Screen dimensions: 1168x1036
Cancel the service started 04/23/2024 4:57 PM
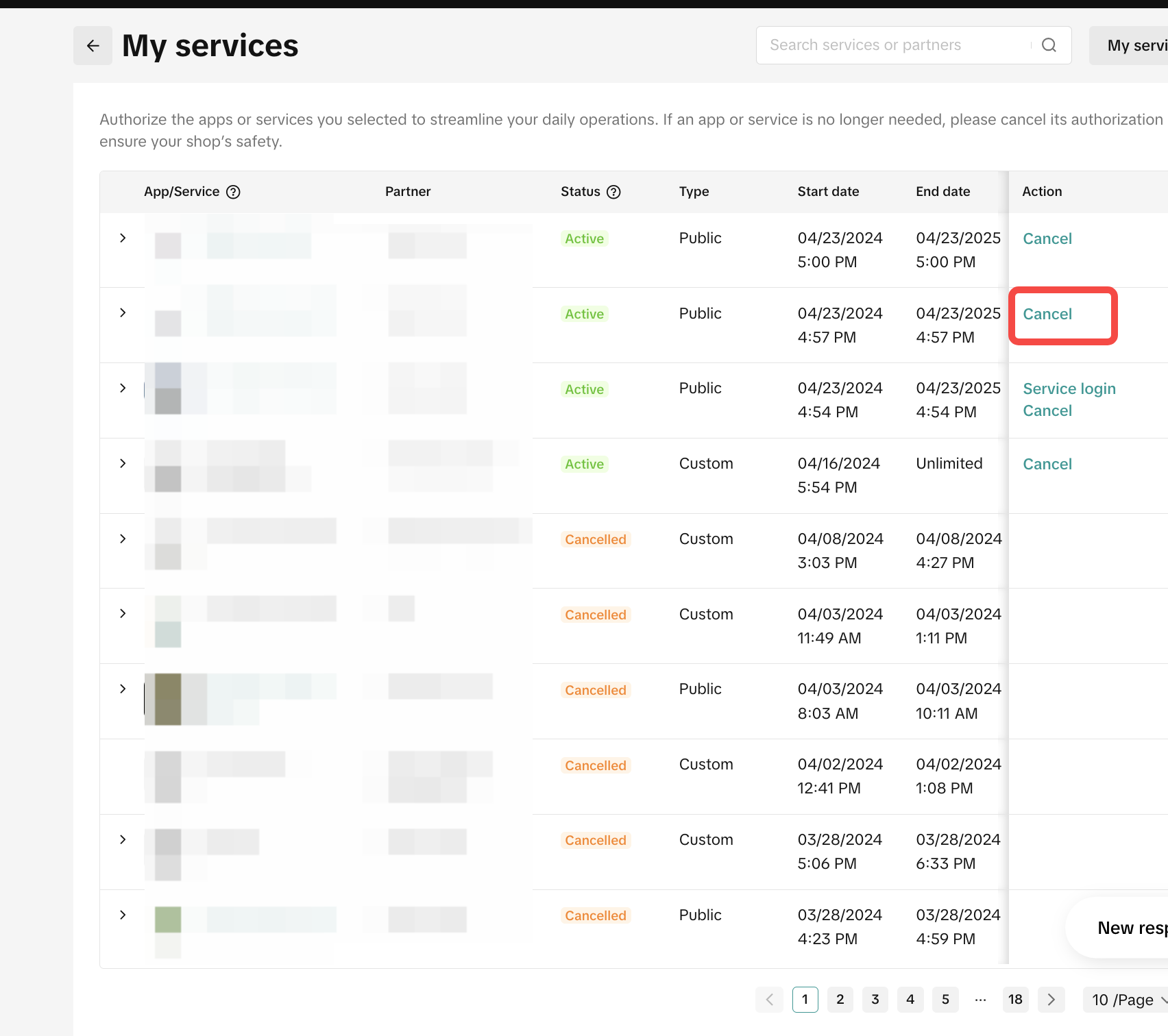coord(1047,314)
